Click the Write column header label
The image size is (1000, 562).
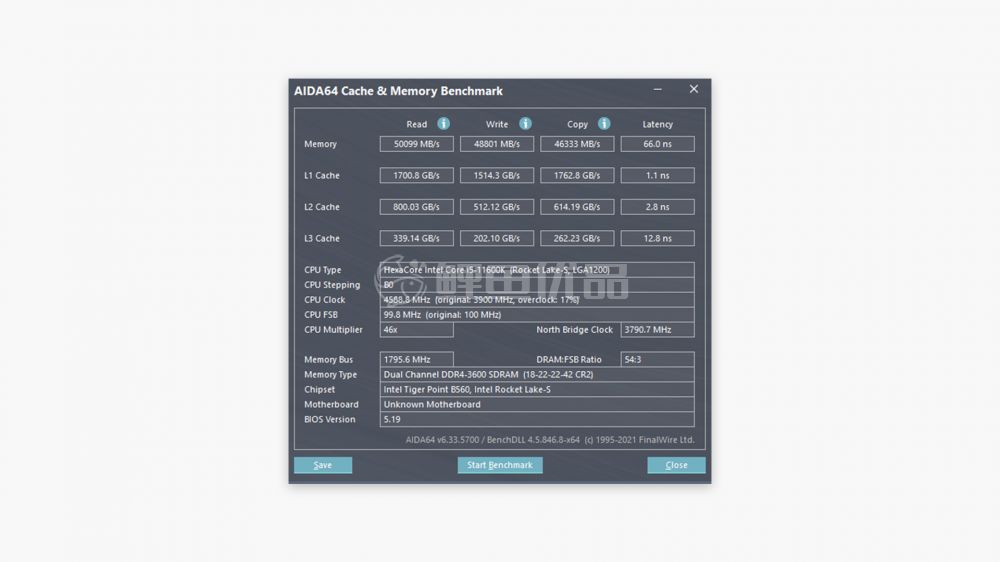click(497, 124)
